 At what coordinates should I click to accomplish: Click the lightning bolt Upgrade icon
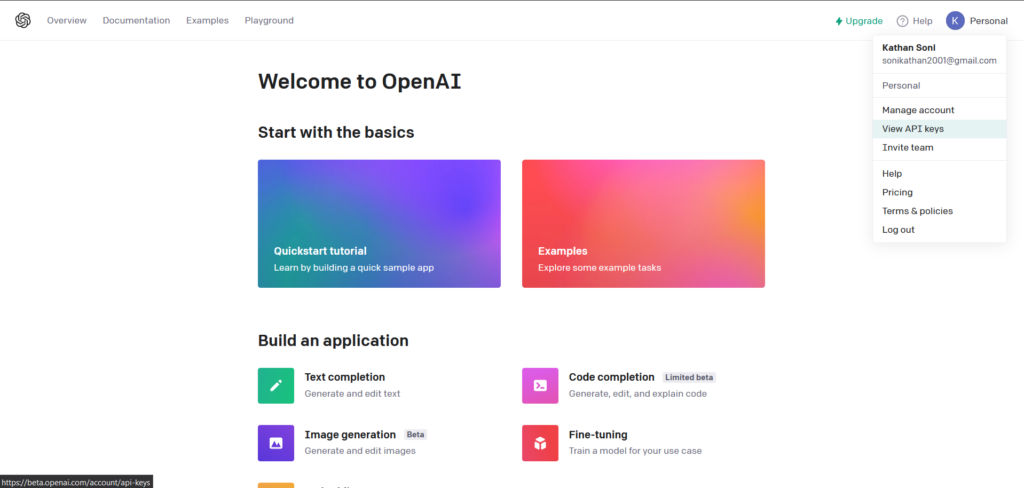tap(839, 21)
